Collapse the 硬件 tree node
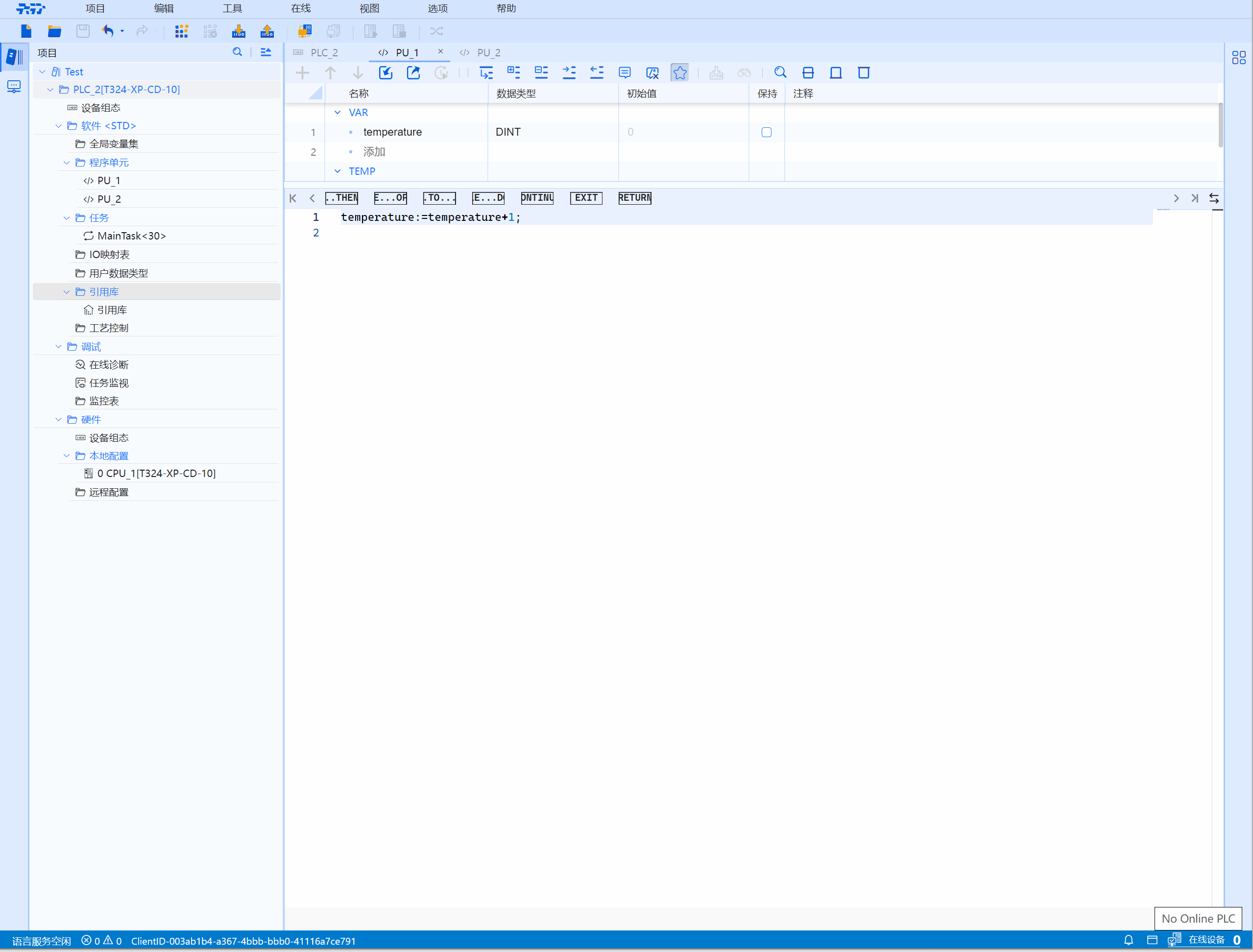Viewport: 1253px width, 952px height. click(59, 419)
